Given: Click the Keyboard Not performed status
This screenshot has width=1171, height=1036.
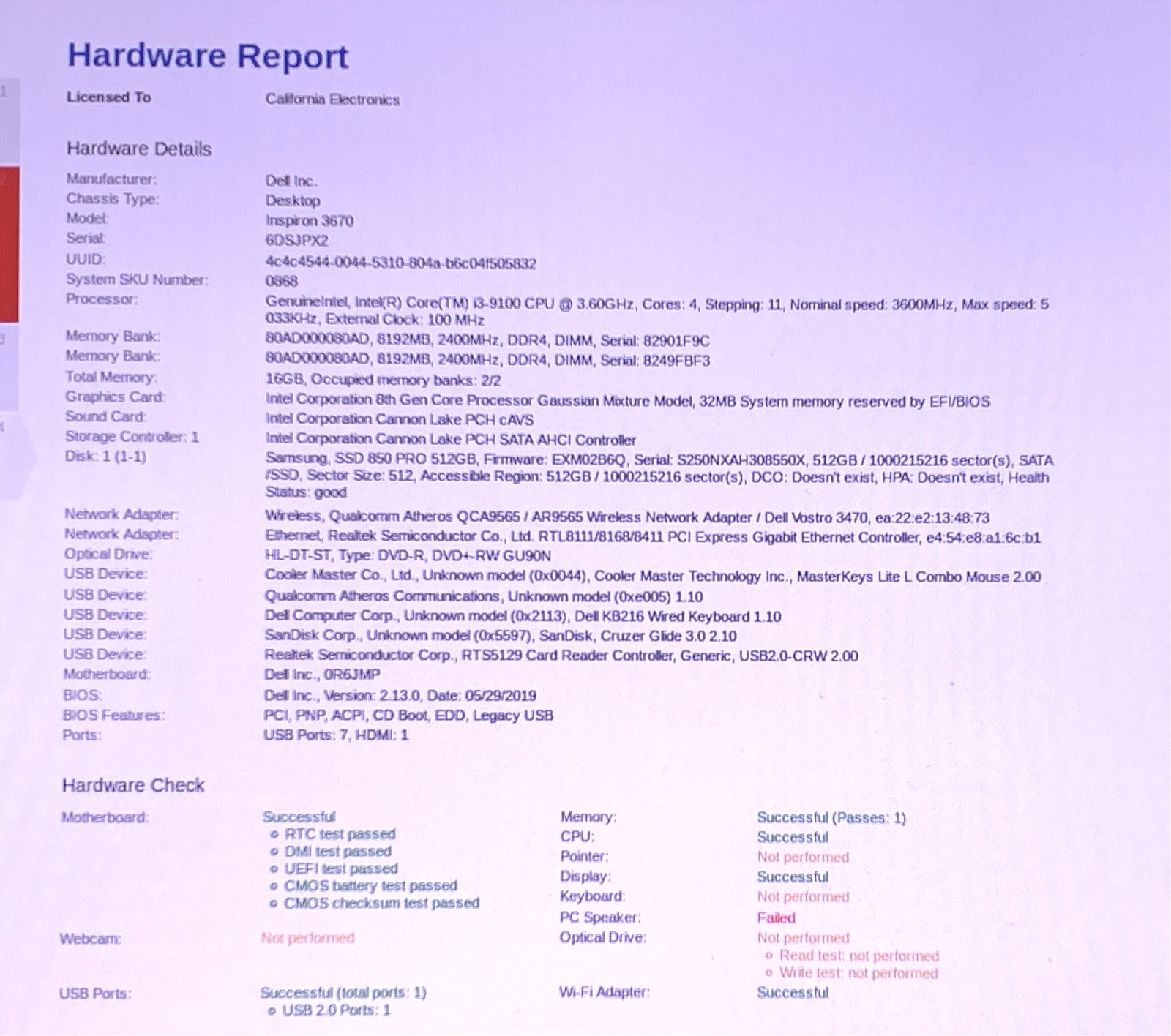Looking at the screenshot, I should click(x=803, y=896).
